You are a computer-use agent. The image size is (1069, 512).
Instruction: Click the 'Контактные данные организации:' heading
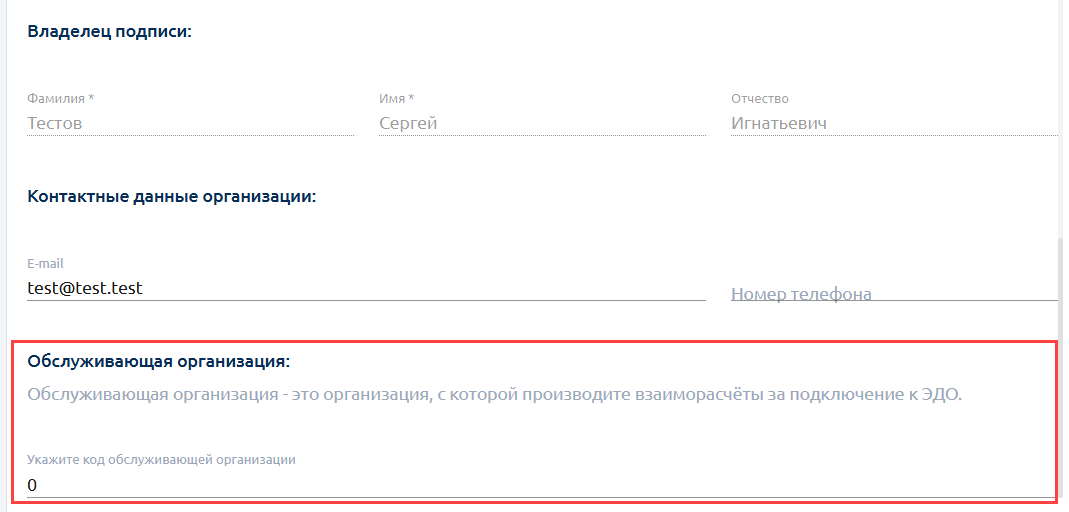tap(172, 196)
